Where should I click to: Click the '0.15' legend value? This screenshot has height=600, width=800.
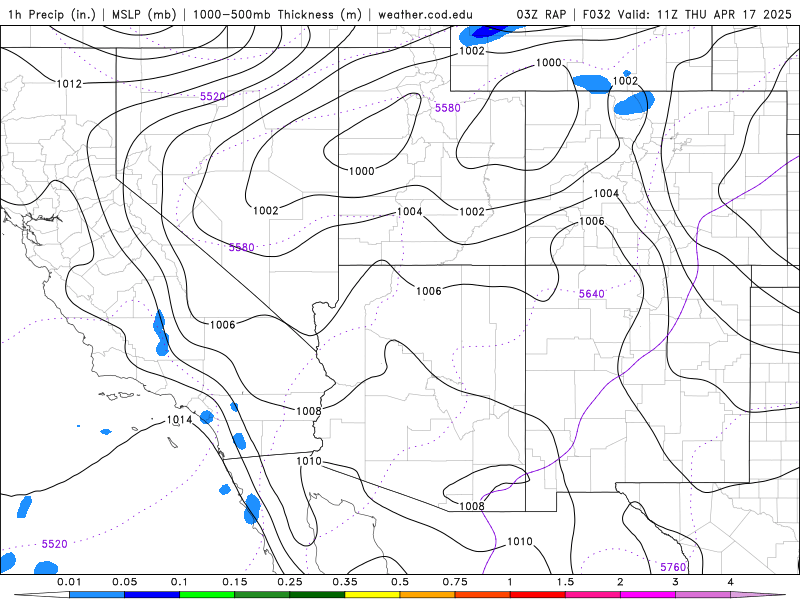click(x=235, y=582)
